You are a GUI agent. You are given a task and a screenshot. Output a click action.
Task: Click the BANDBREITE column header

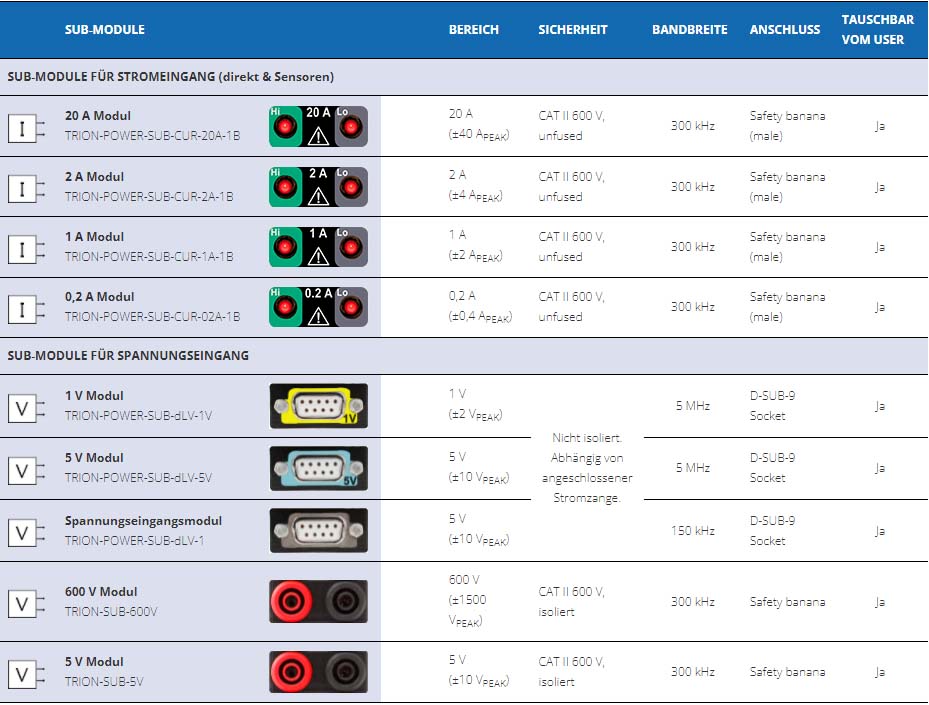[x=689, y=30]
